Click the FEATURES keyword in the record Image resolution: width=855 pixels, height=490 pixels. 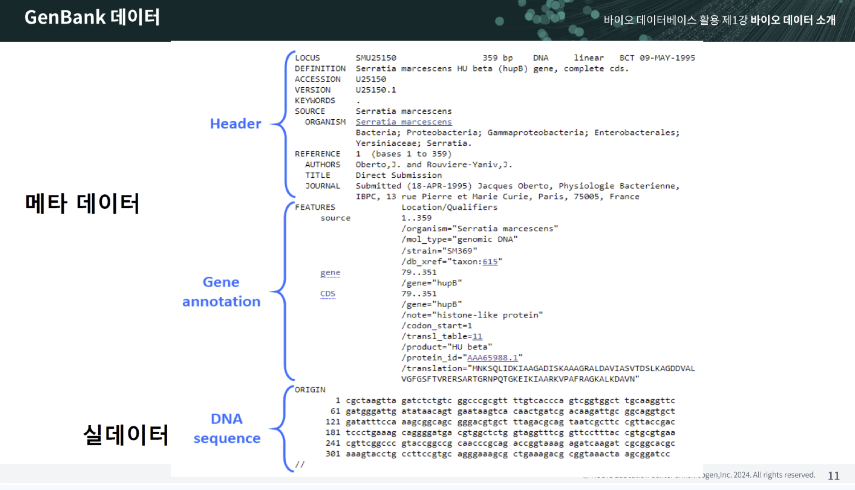point(316,207)
